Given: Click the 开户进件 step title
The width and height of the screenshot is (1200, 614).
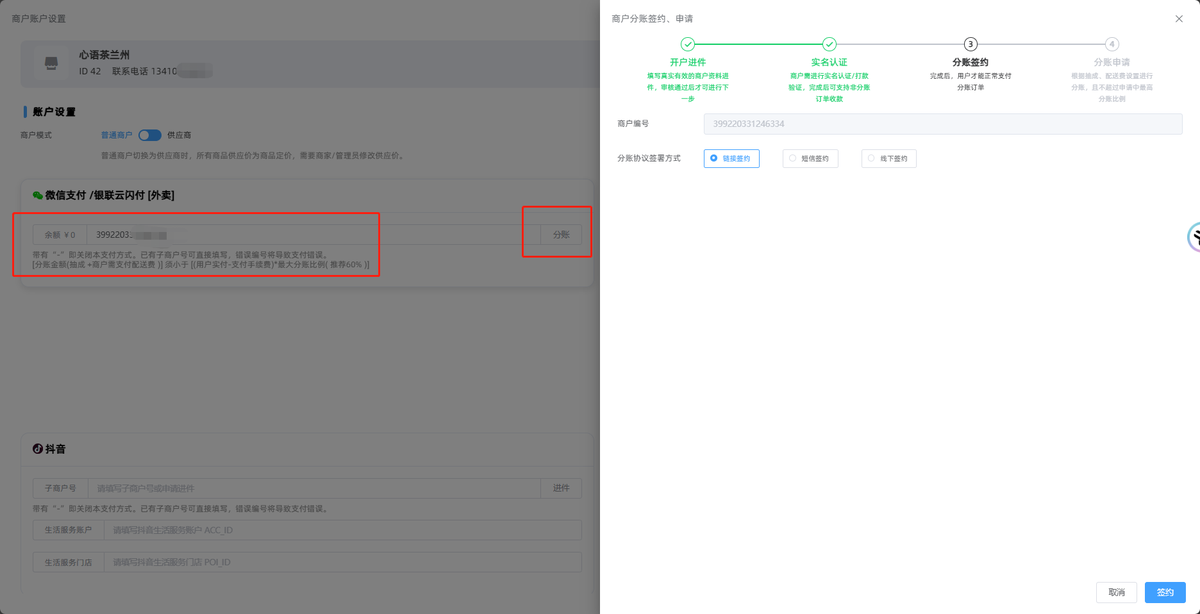Looking at the screenshot, I should pyautogui.click(x=687, y=62).
